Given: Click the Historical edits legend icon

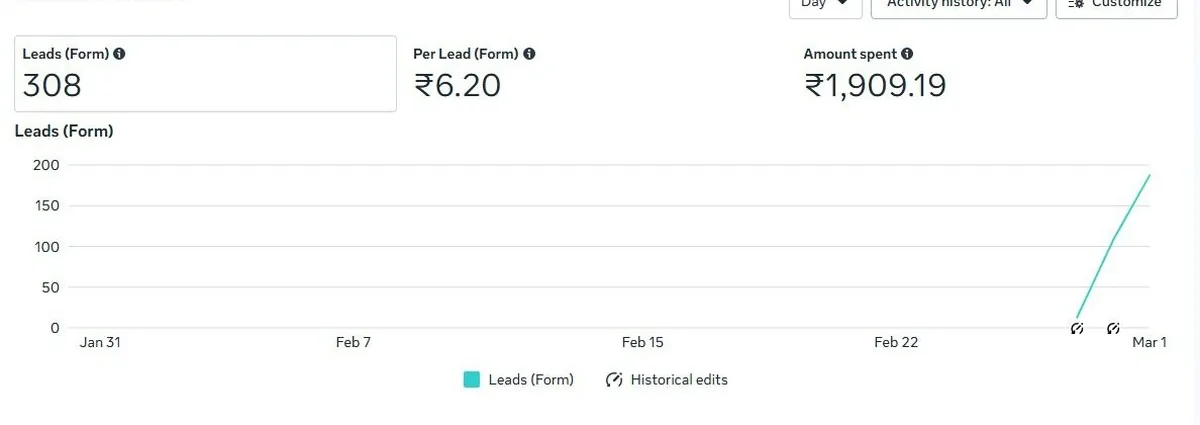Looking at the screenshot, I should coord(614,380).
